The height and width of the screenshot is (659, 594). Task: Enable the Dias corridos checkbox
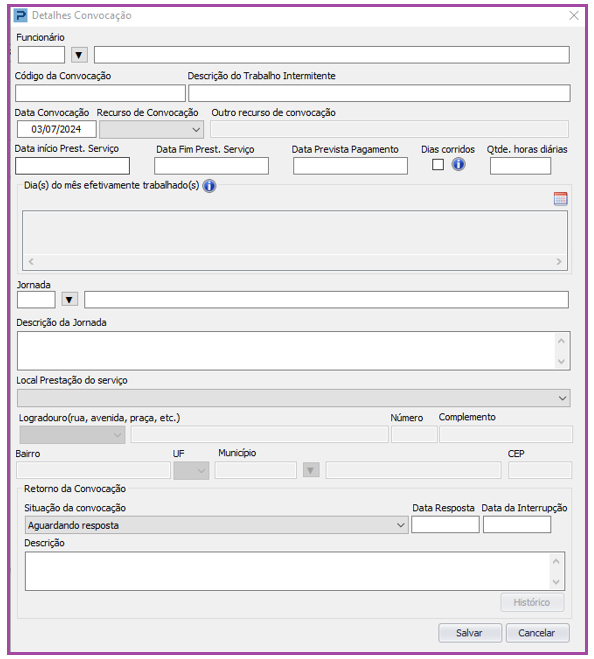tap(438, 164)
